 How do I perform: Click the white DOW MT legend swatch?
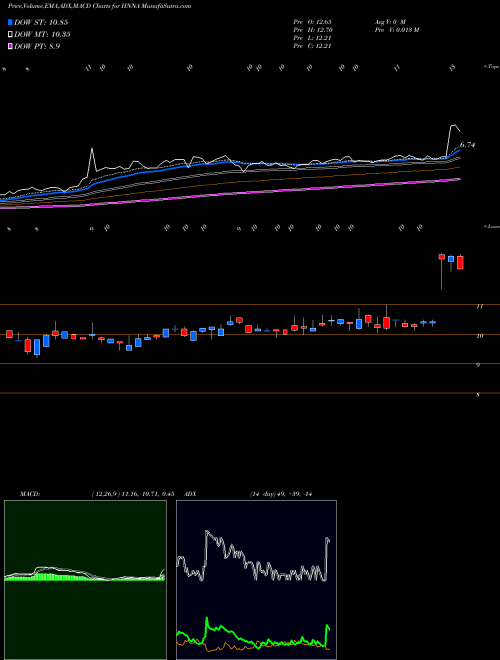click(x=10, y=35)
